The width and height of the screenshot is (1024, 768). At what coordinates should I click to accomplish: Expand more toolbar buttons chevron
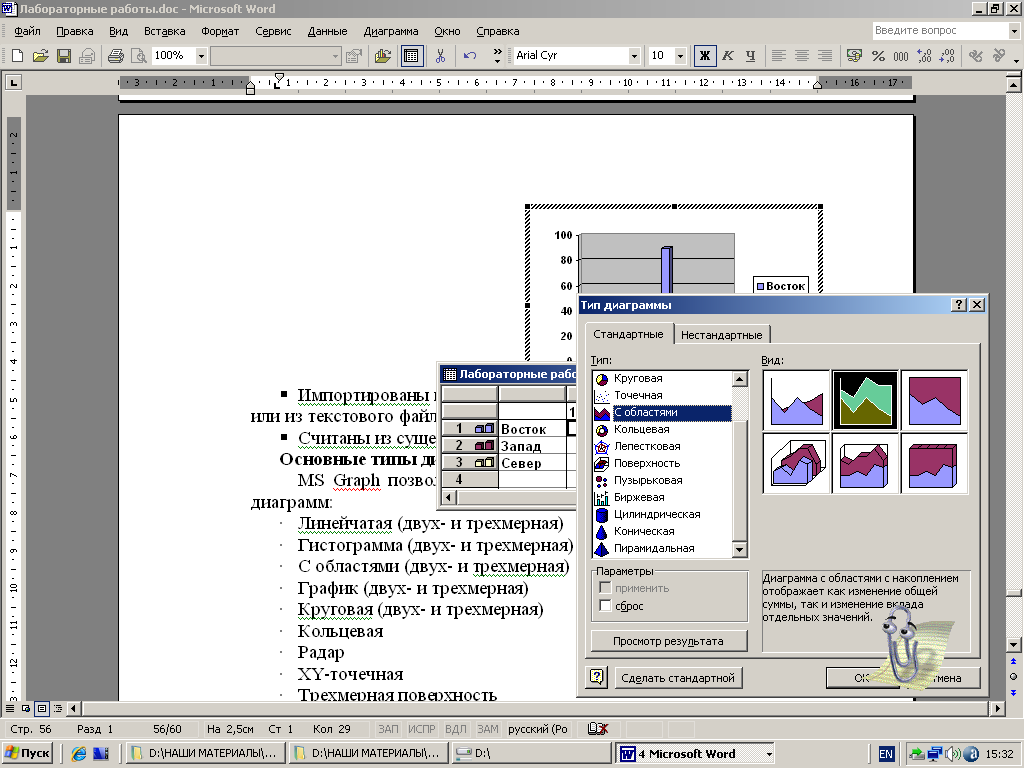pyautogui.click(x=497, y=56)
